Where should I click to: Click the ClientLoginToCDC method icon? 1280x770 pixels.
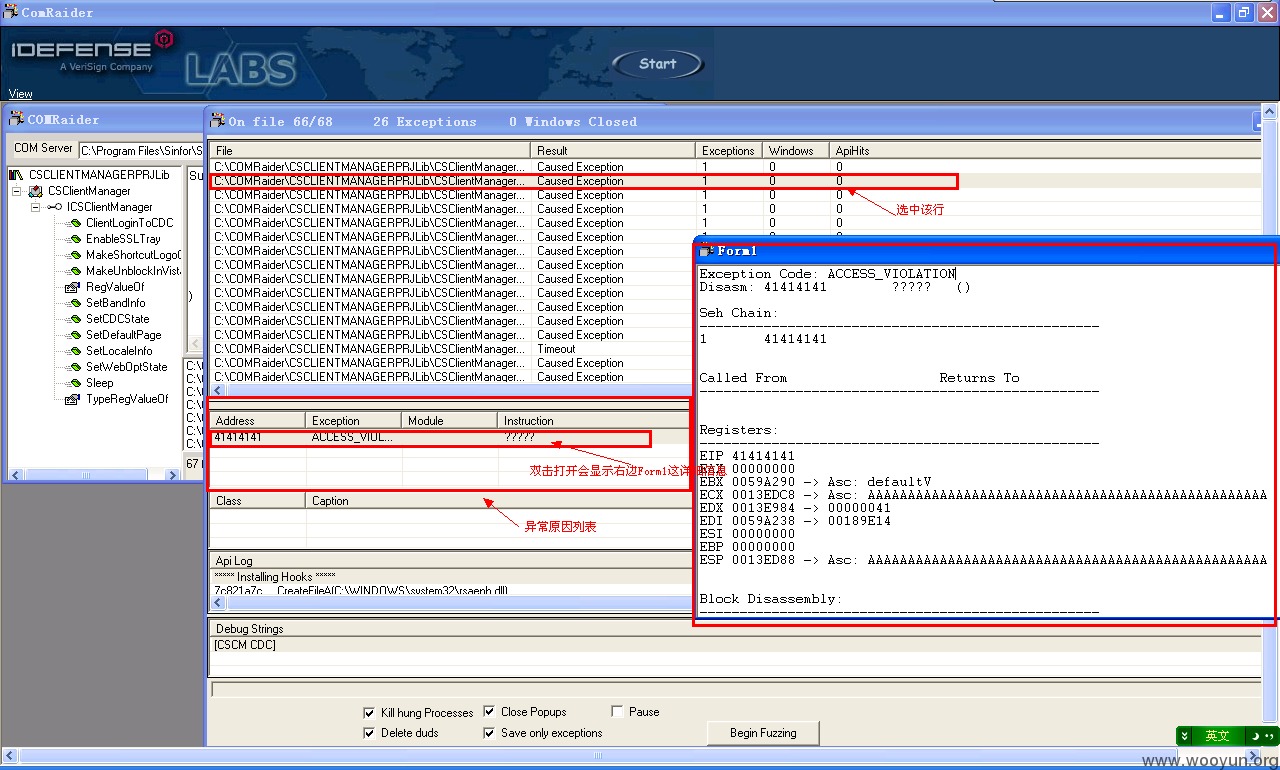pos(73,223)
